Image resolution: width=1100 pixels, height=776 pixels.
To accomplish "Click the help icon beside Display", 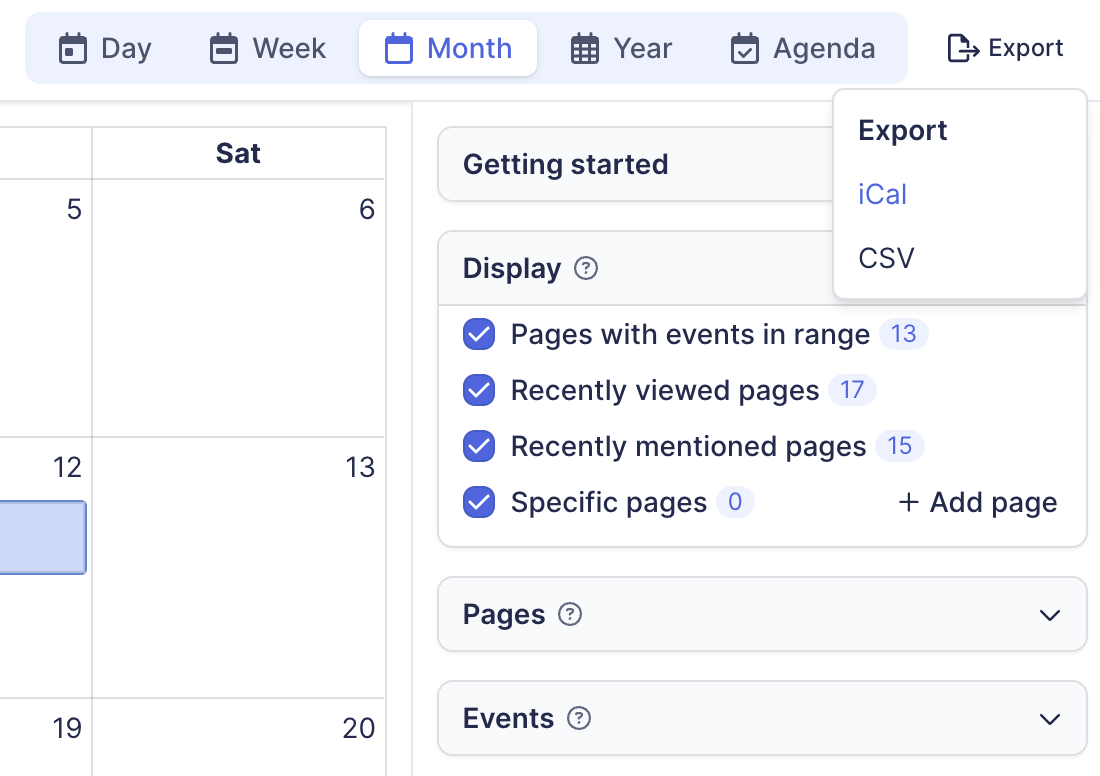I will (587, 269).
